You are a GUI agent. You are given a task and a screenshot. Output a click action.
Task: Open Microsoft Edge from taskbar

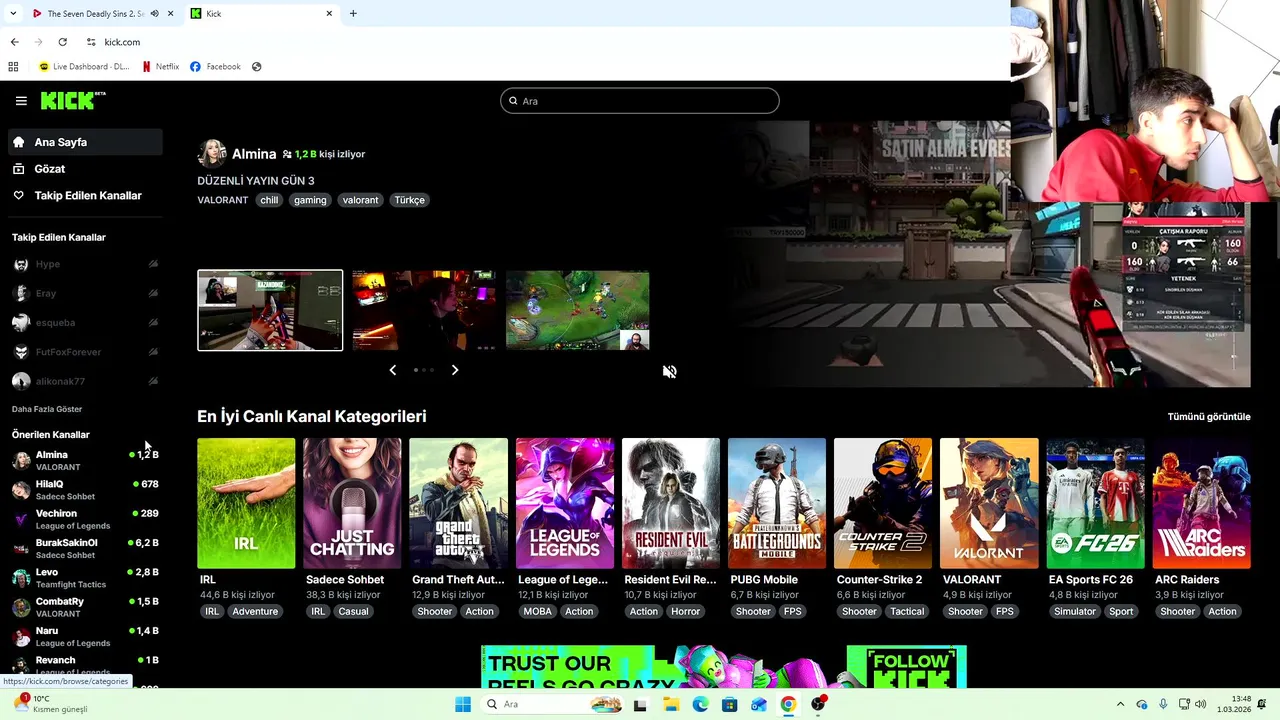coord(700,704)
